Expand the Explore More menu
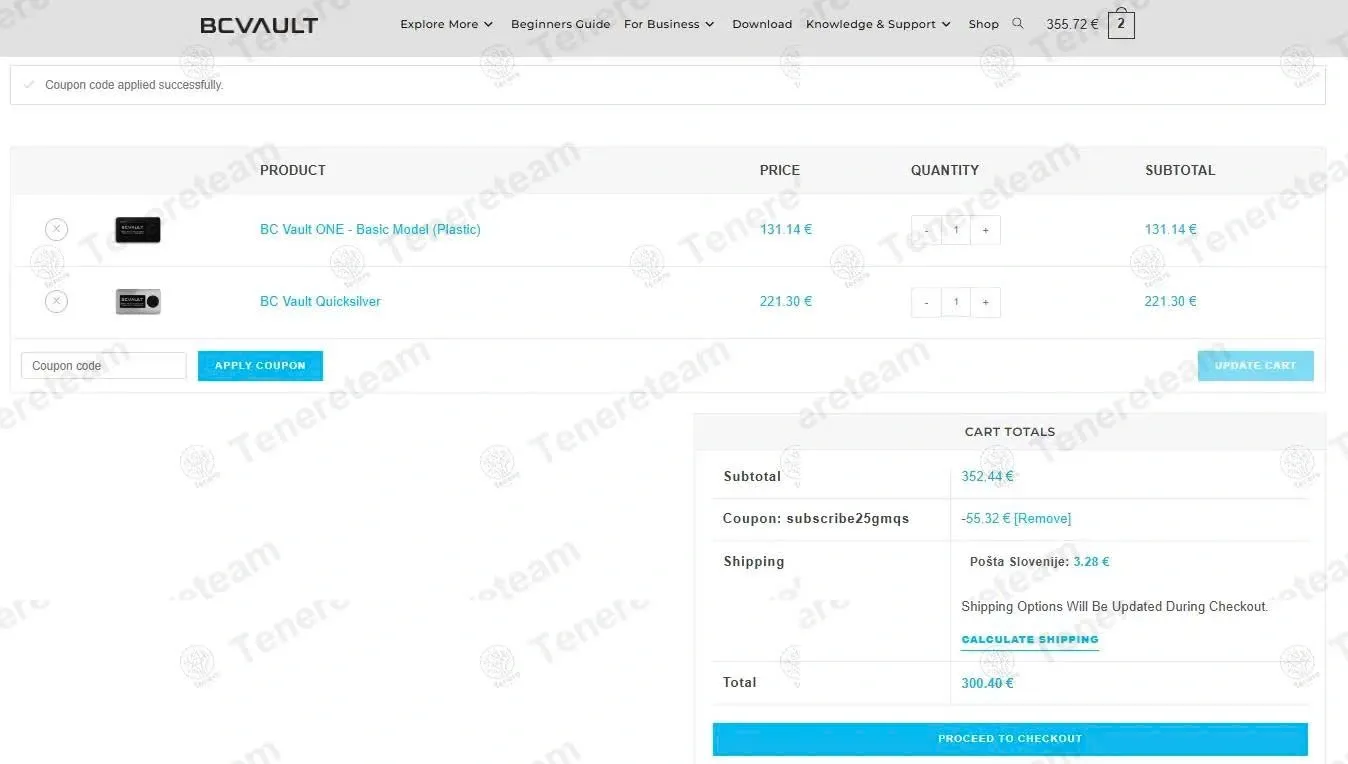The height and width of the screenshot is (764, 1348). point(446,24)
